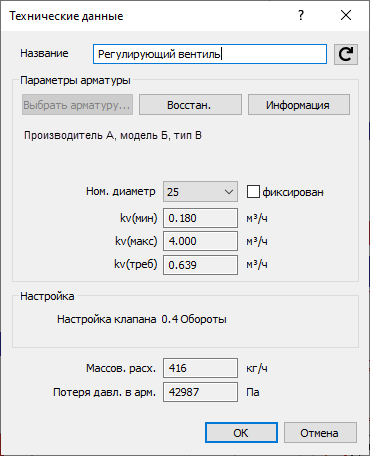Image resolution: width=370 pixels, height=456 pixels.
Task: Click the Па unit label
Action: (x=253, y=392)
